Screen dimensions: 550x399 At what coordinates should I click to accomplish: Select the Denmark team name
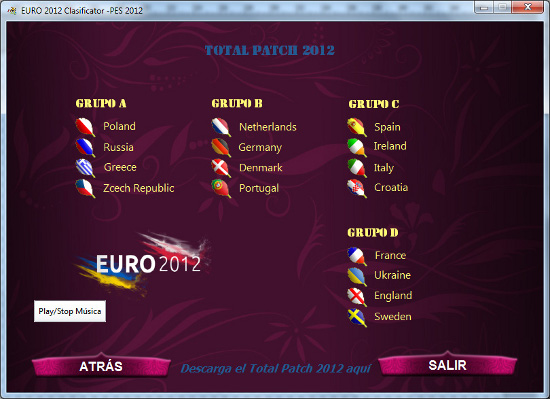click(261, 168)
